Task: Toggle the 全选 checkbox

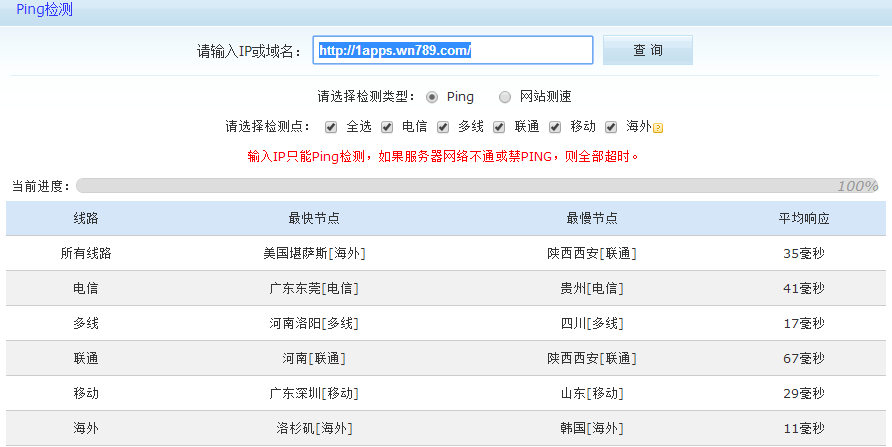Action: point(331,127)
